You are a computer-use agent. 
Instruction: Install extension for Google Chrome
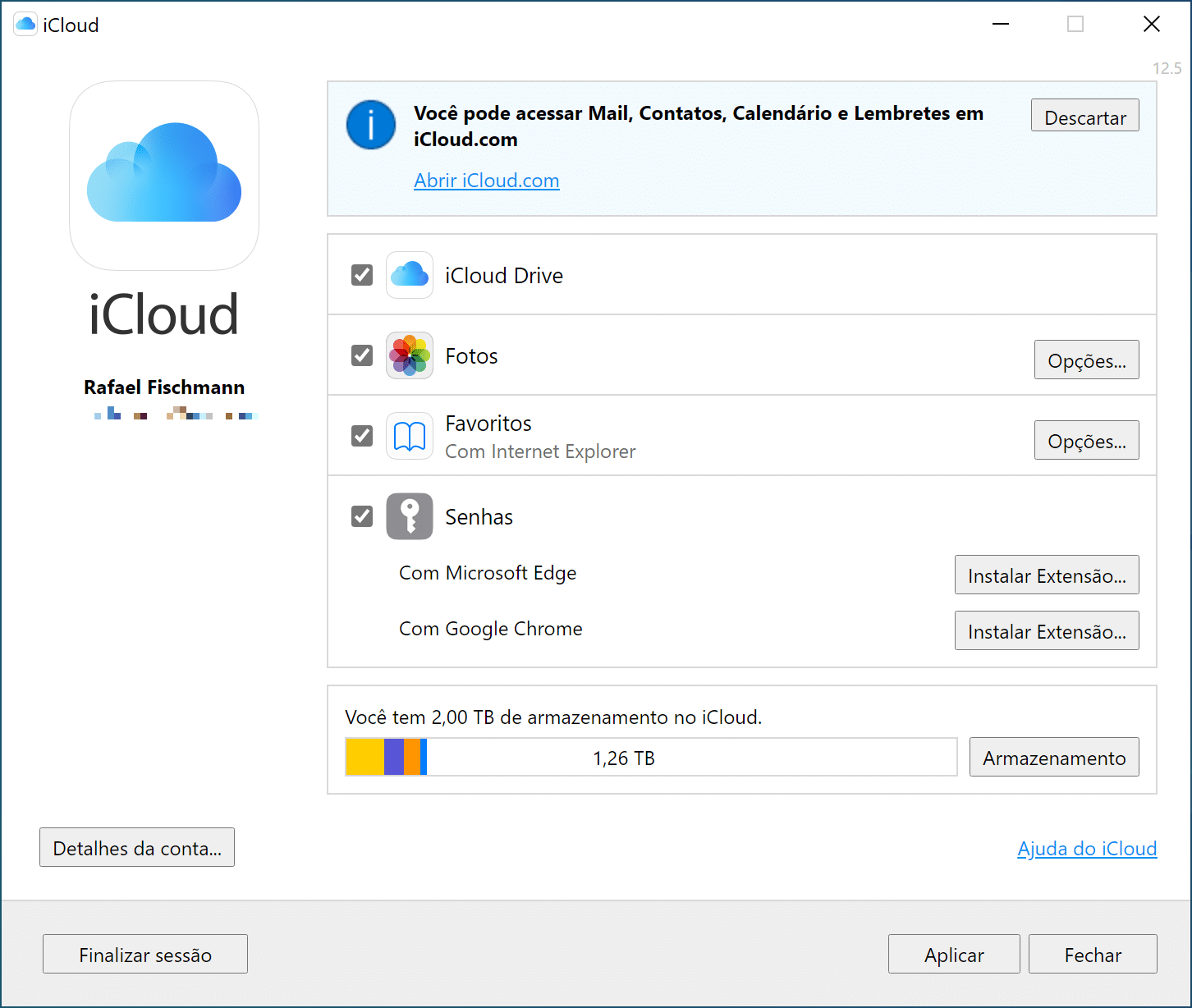click(x=1047, y=630)
